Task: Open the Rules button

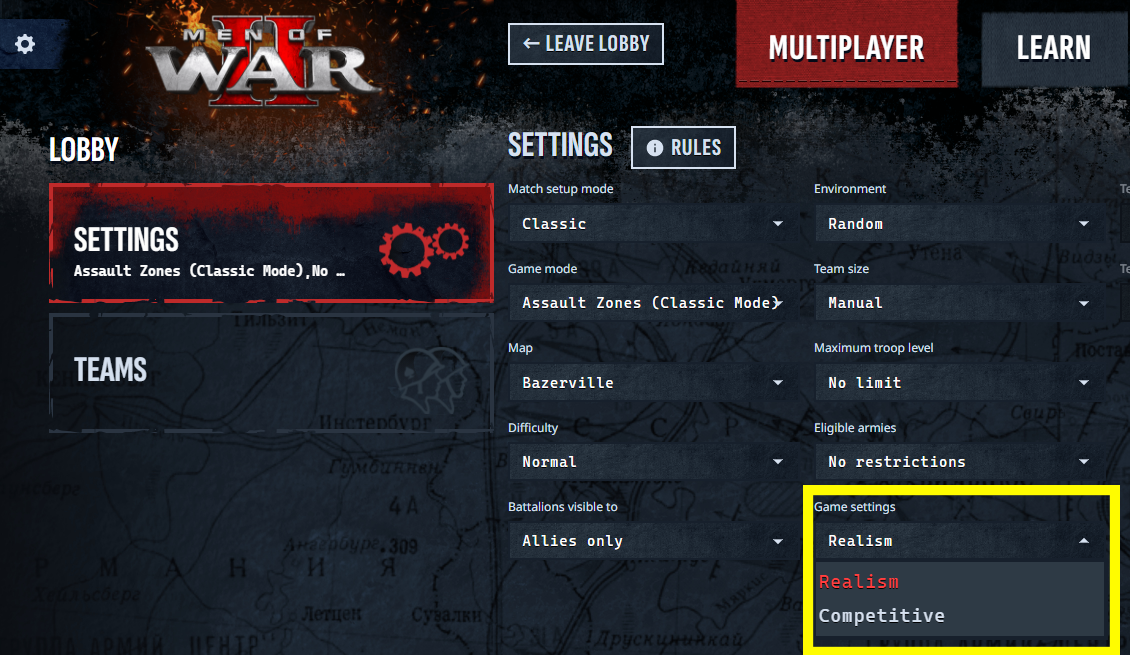Action: pos(683,148)
